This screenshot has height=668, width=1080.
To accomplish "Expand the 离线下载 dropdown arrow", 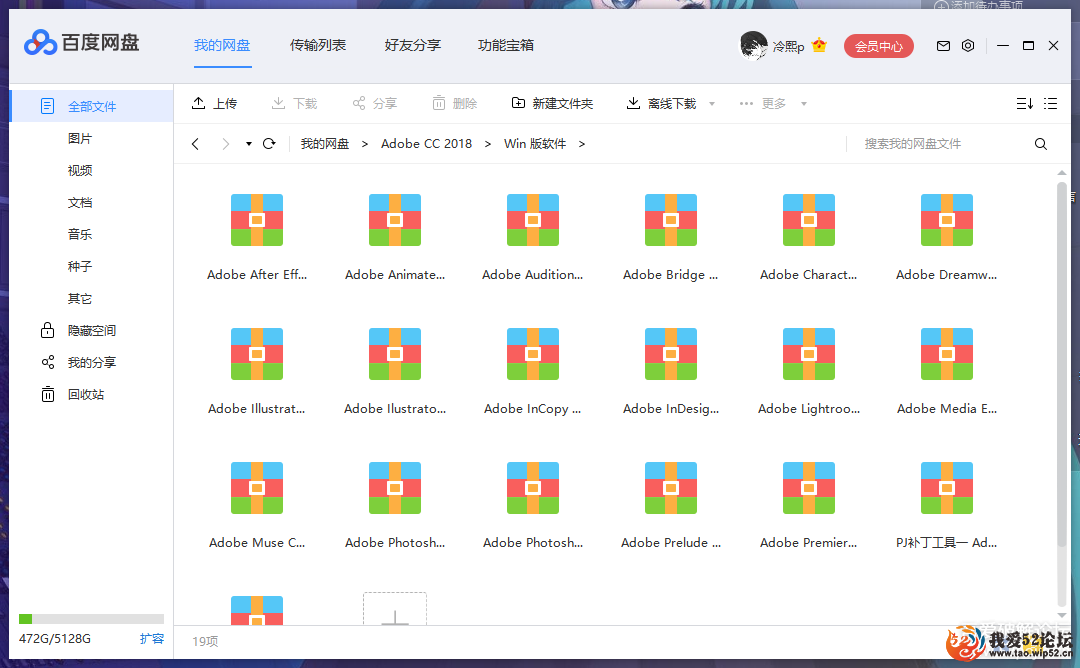I will coord(712,104).
